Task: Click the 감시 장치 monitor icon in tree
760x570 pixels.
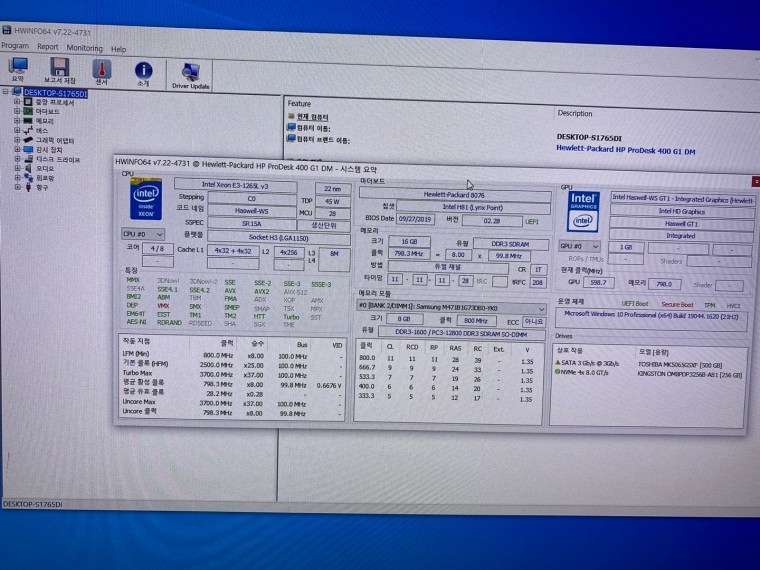Action: click(28, 149)
